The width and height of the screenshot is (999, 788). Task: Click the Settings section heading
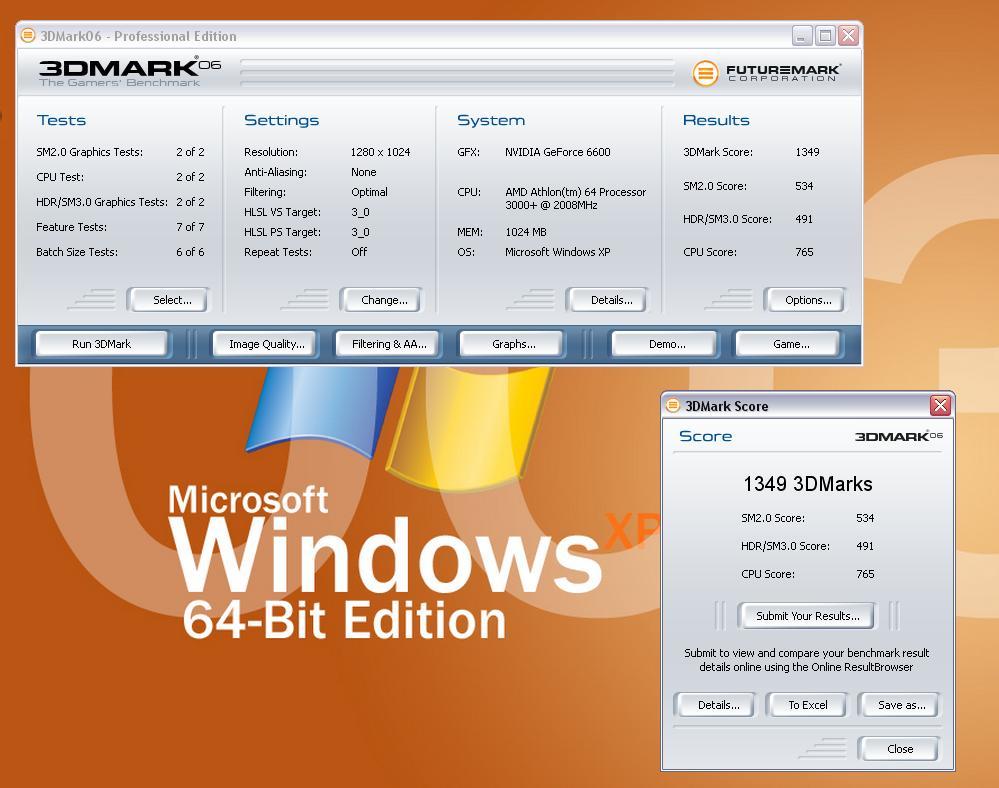281,120
